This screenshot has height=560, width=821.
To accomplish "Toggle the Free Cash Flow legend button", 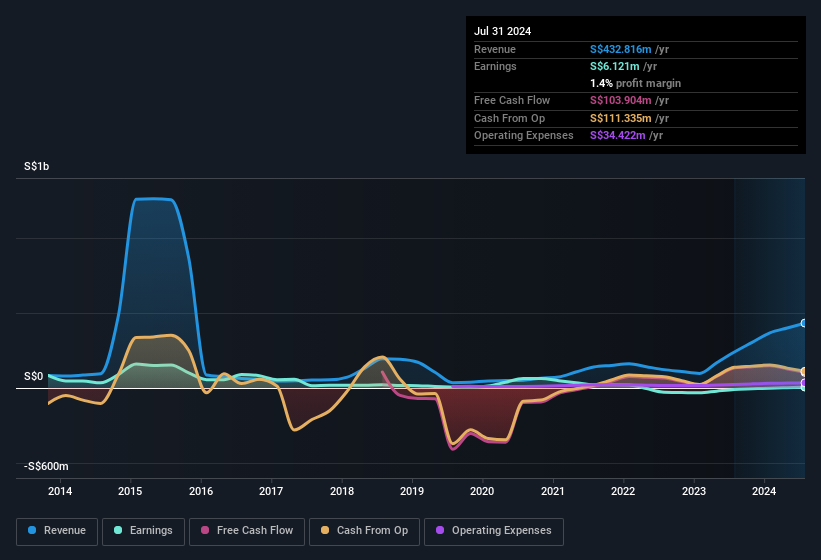I will tap(247, 531).
